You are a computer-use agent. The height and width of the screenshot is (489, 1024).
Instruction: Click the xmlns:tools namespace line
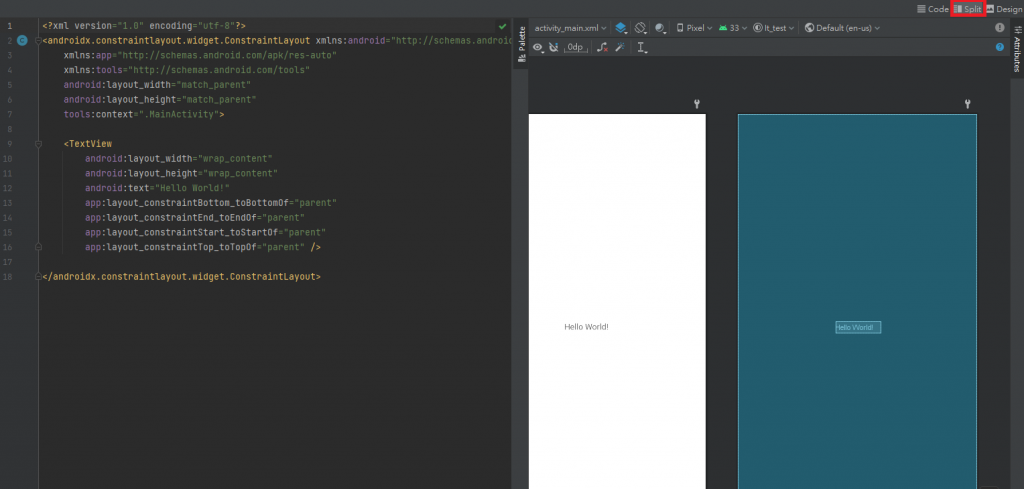[x=186, y=70]
